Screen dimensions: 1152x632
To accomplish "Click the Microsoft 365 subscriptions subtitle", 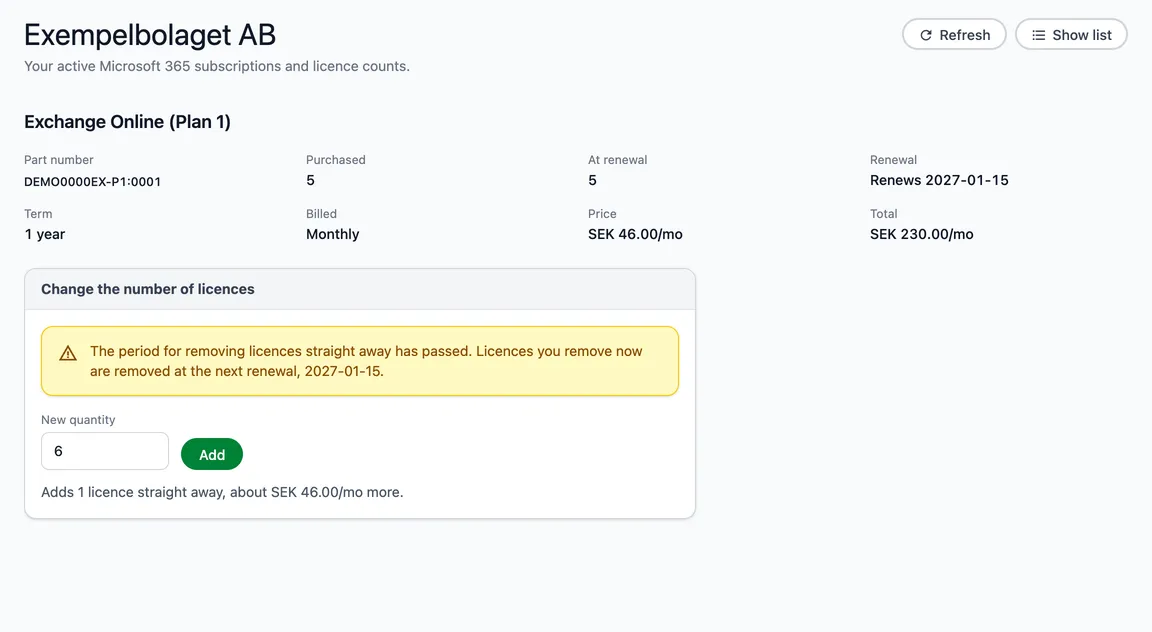I will [x=217, y=66].
